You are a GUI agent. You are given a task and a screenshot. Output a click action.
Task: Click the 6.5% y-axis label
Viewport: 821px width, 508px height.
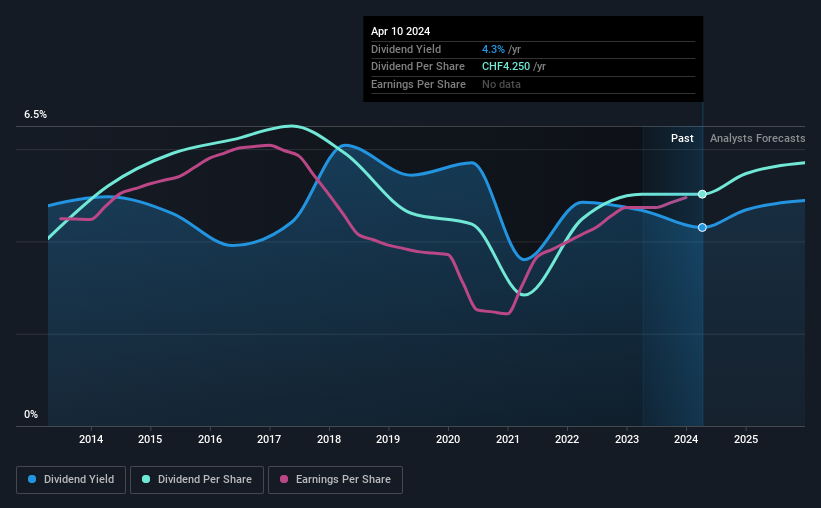pos(36,115)
